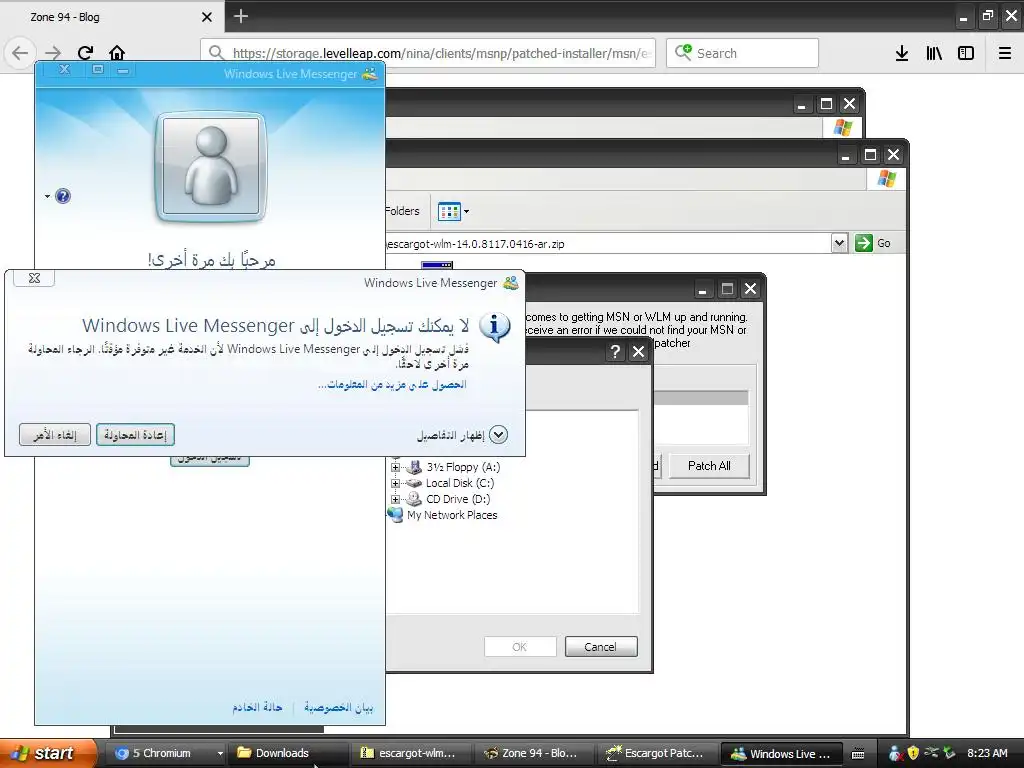1024x768 pixels.
Task: Click the Folders button in Explorer toolbar
Action: [x=402, y=211]
